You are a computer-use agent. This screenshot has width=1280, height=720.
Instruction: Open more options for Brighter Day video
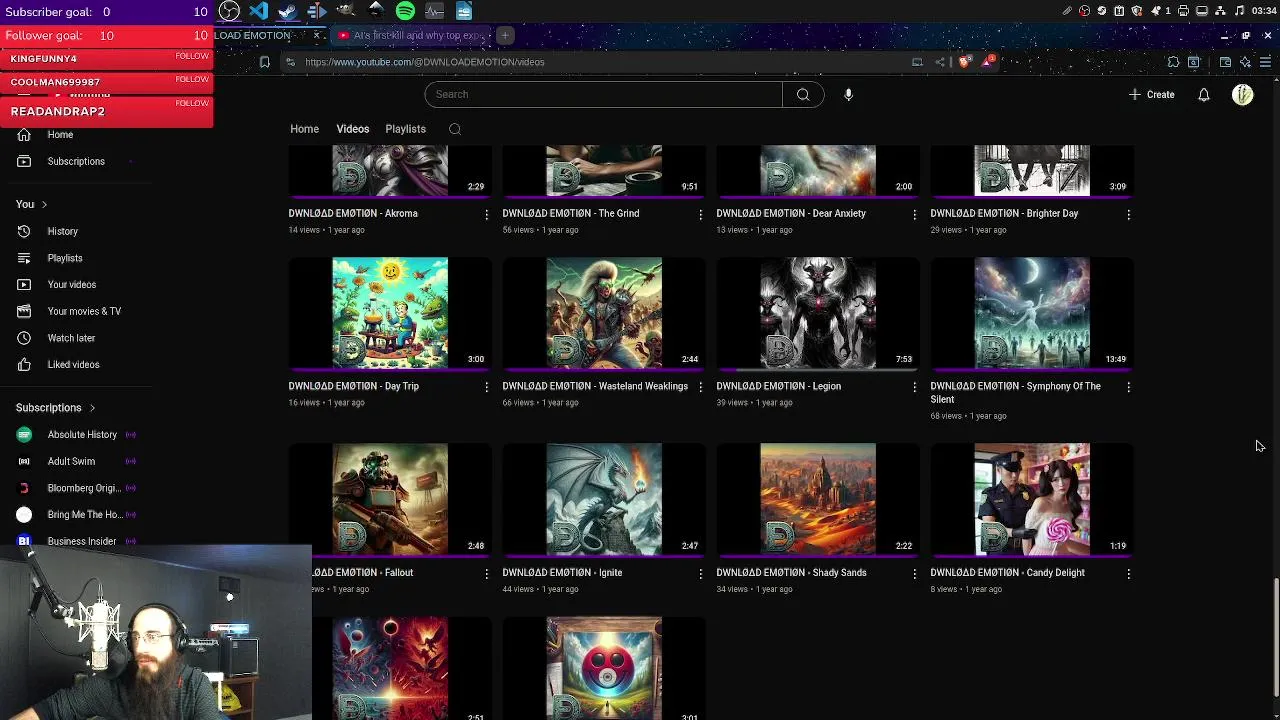tap(1128, 215)
